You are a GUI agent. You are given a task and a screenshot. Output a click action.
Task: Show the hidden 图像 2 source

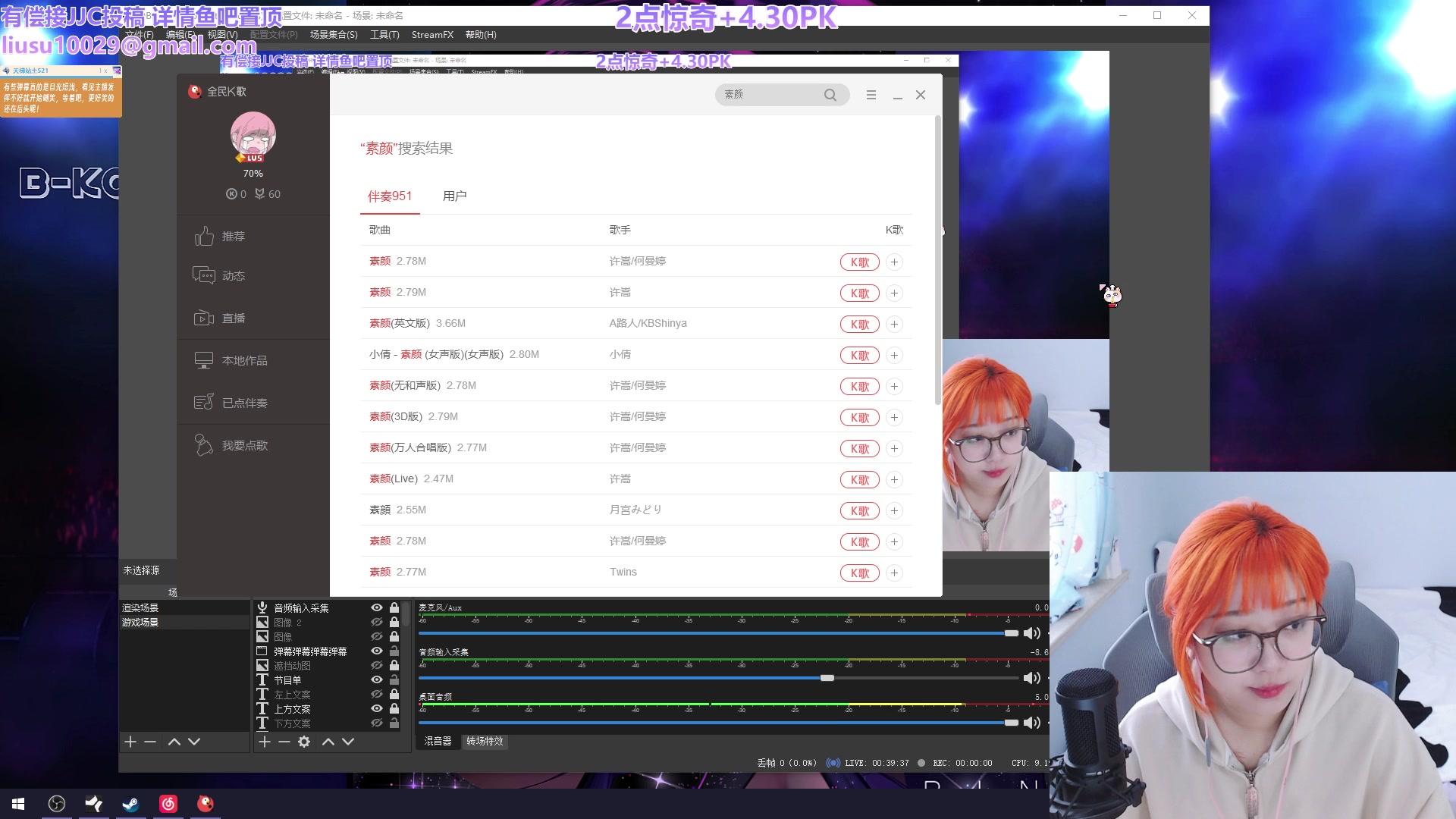tap(377, 622)
